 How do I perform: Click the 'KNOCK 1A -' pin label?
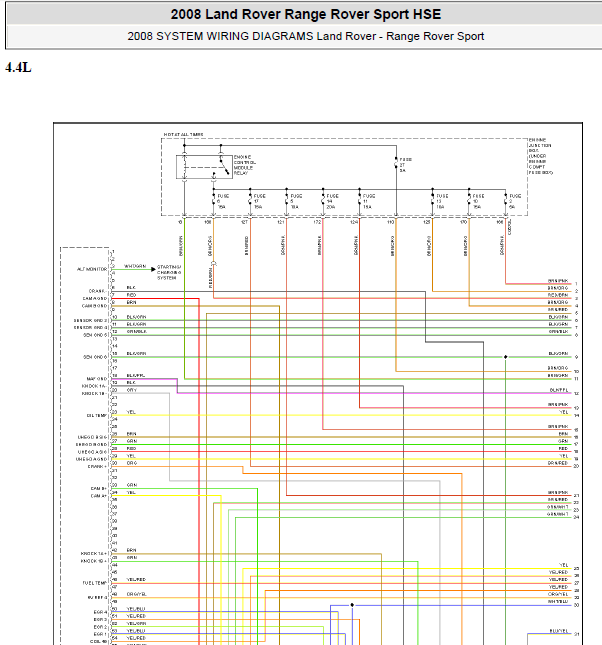94,386
